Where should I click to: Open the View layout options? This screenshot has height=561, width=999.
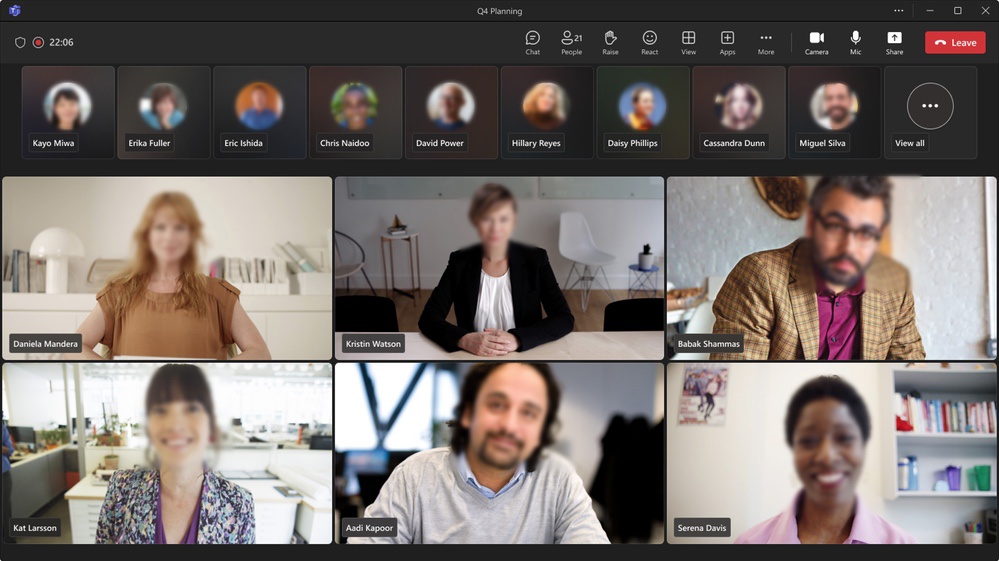[x=688, y=43]
